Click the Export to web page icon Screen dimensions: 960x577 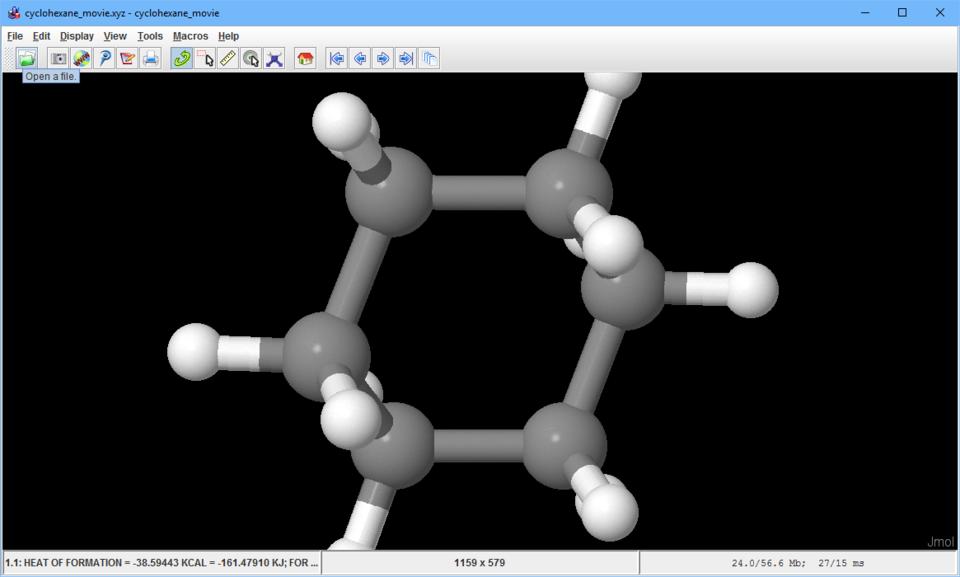81,59
